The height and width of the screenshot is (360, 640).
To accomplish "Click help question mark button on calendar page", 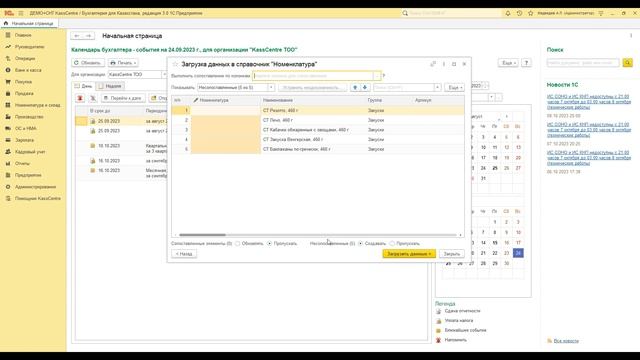I will click(527, 63).
